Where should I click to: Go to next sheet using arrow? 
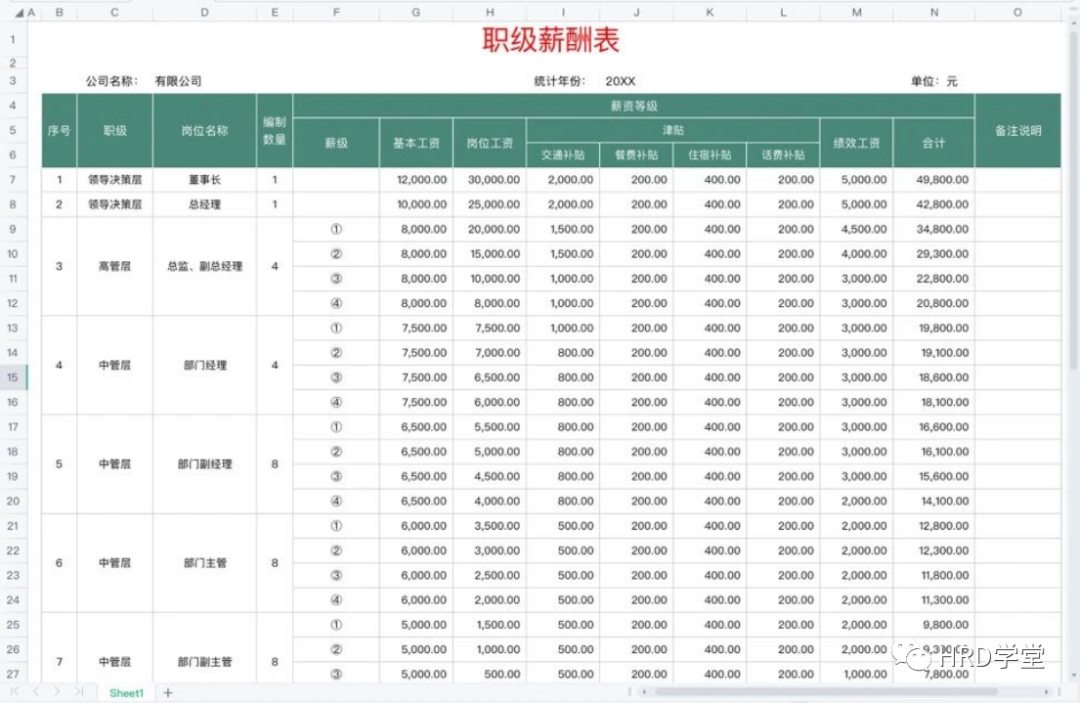[57, 692]
